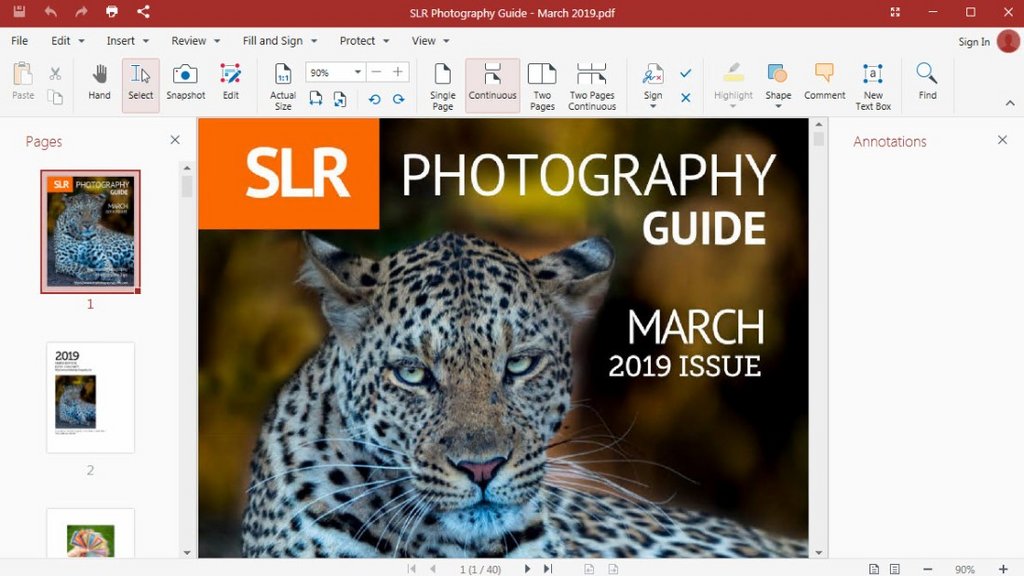Viewport: 1024px width, 576px height.
Task: Switch to Single Page view
Action: [x=442, y=86]
